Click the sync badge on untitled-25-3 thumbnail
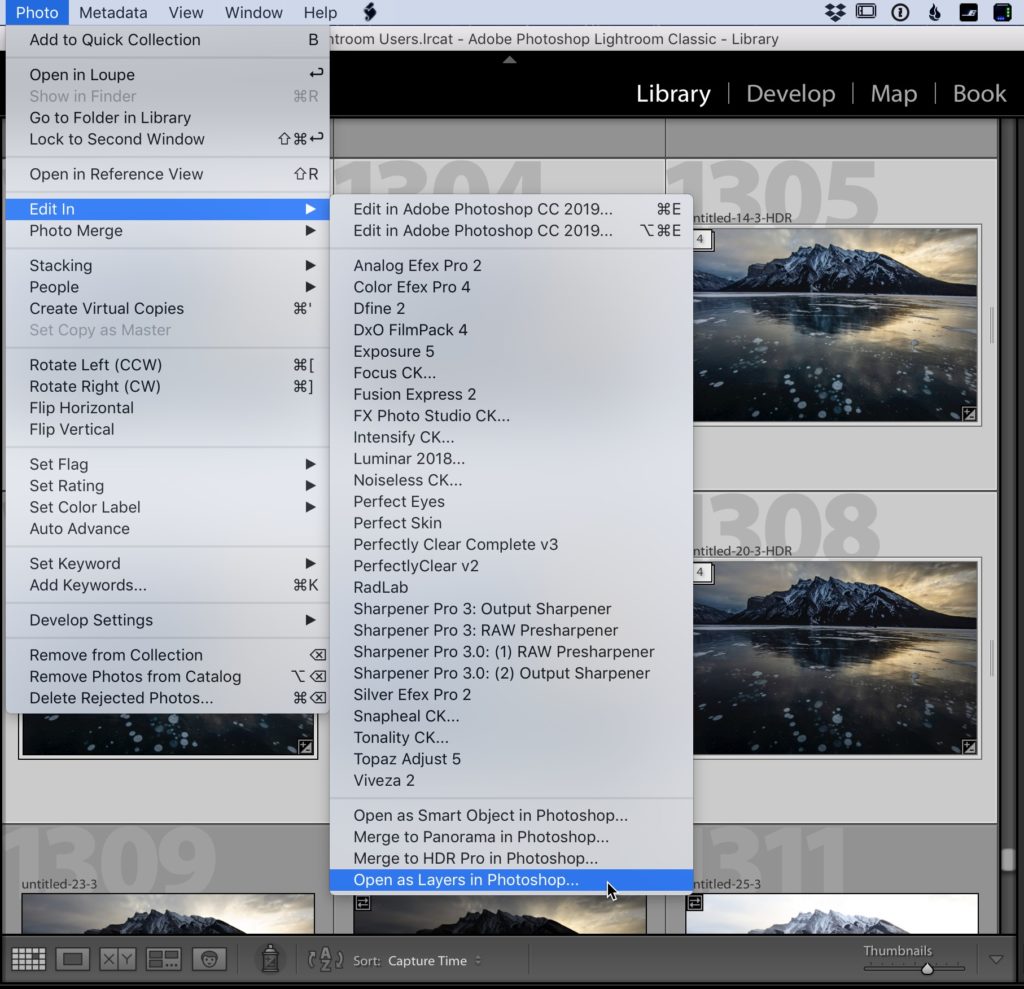 pos(695,903)
